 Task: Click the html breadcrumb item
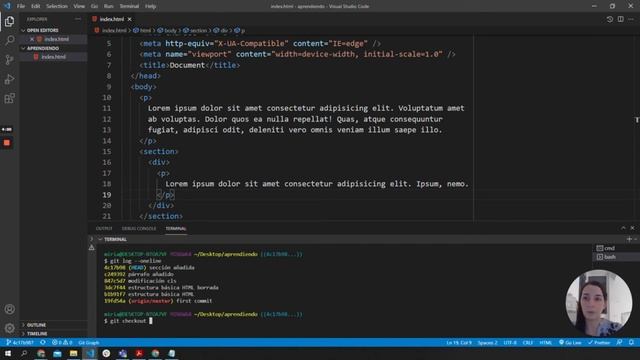pyautogui.click(x=142, y=31)
